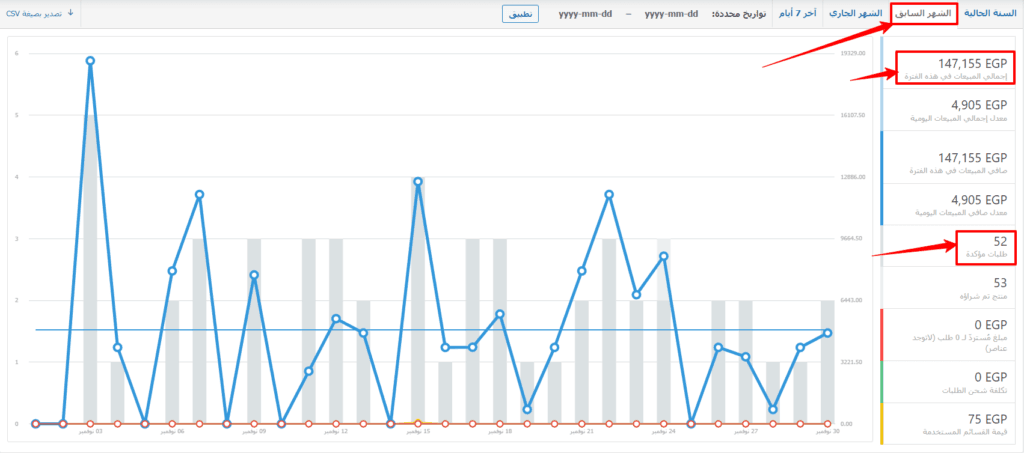Select the مبلغ مُستردّ refunds legend entry
Viewport: 1024px width, 453px height.
[x=948, y=335]
